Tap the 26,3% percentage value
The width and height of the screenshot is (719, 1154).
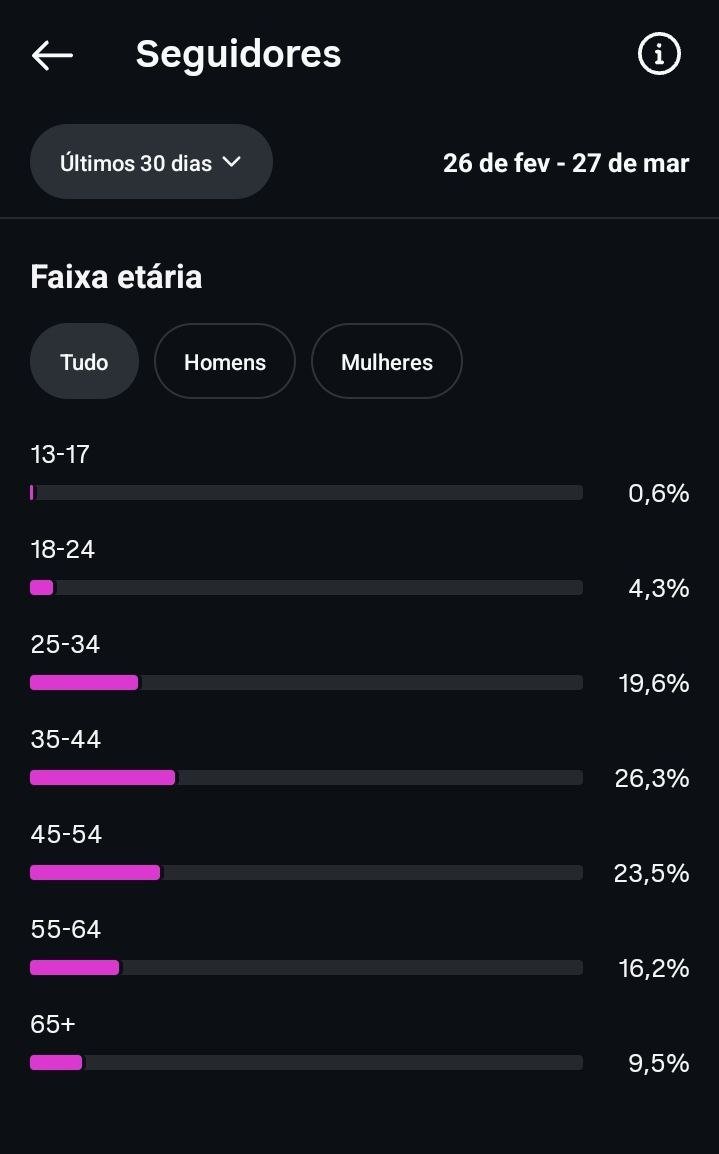pos(652,779)
